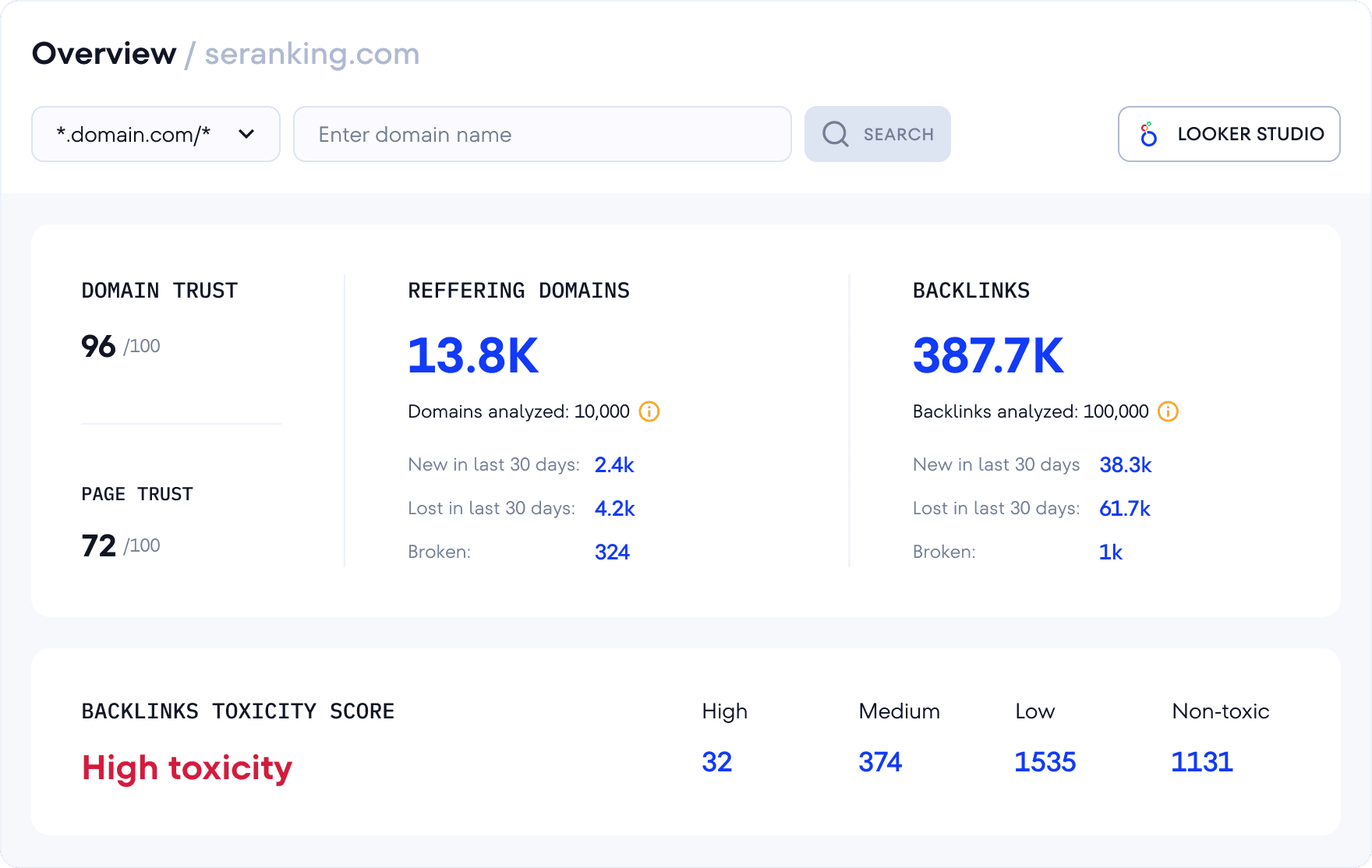This screenshot has width=1372, height=868.
Task: Click inside the Enter domain name field
Action: pyautogui.click(x=542, y=134)
